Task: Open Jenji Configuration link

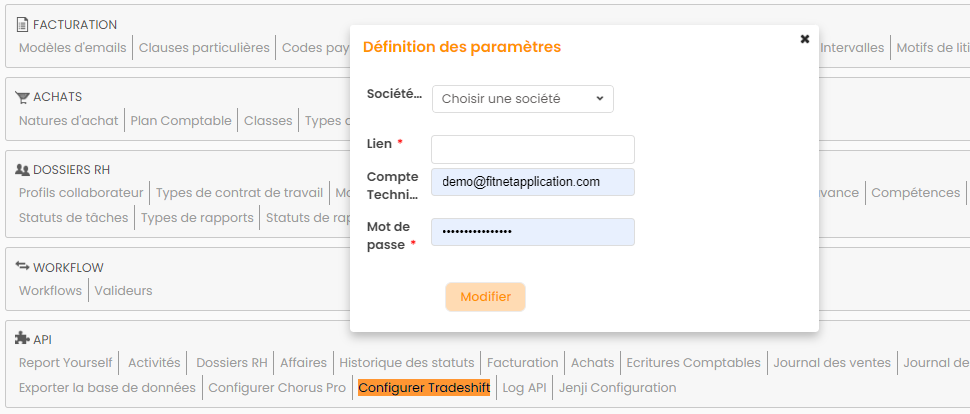Action: (x=617, y=388)
